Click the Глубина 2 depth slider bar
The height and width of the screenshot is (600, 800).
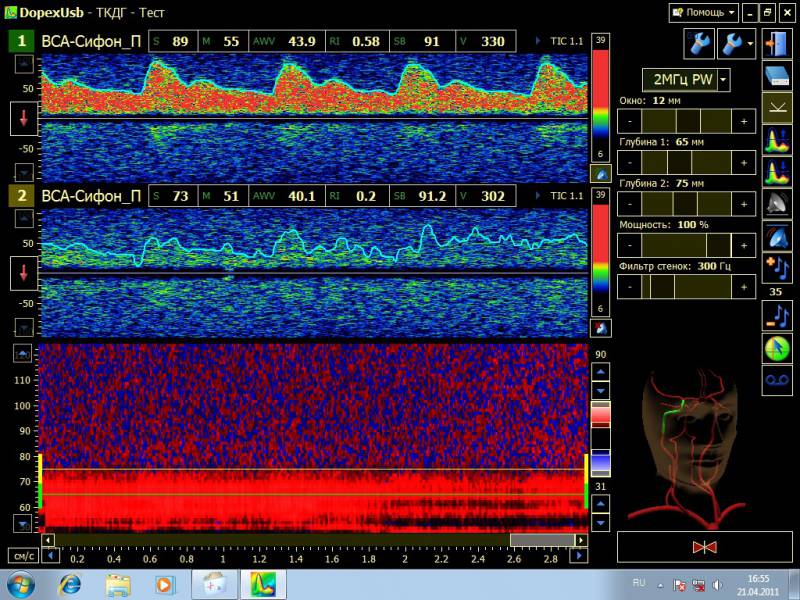687,204
